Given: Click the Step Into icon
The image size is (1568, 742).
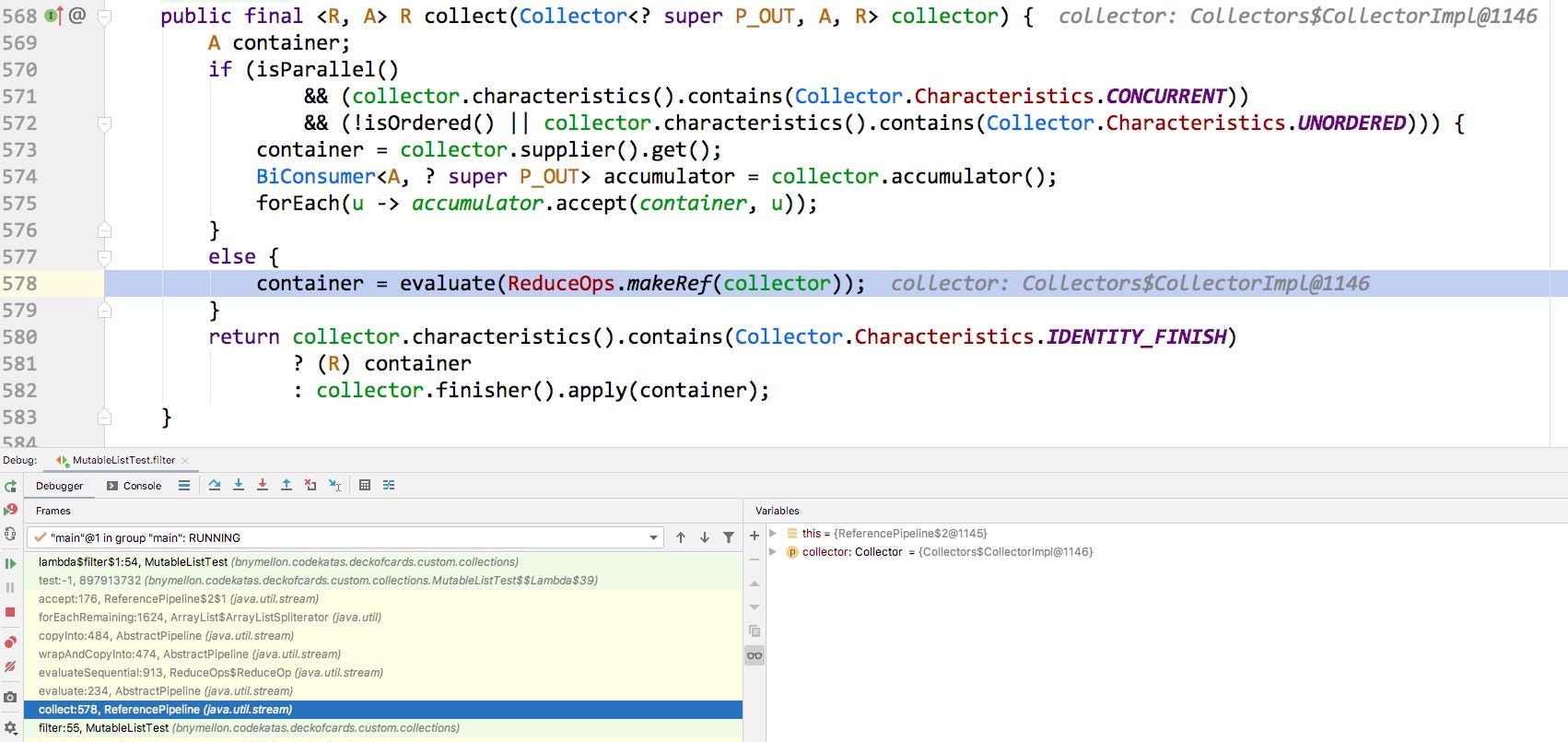Looking at the screenshot, I should (x=239, y=485).
